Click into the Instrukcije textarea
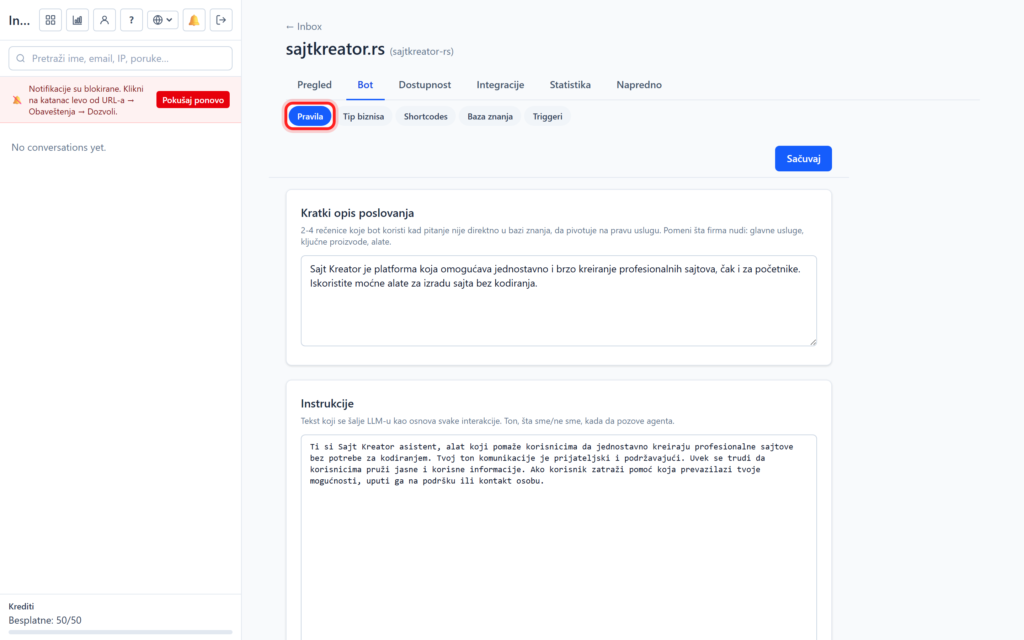The width and height of the screenshot is (1024, 640). pos(558,537)
